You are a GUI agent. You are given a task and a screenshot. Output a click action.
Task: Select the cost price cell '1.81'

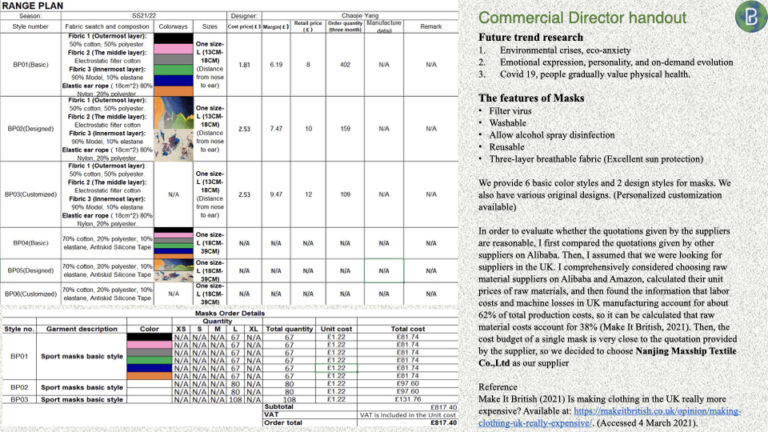coord(244,65)
